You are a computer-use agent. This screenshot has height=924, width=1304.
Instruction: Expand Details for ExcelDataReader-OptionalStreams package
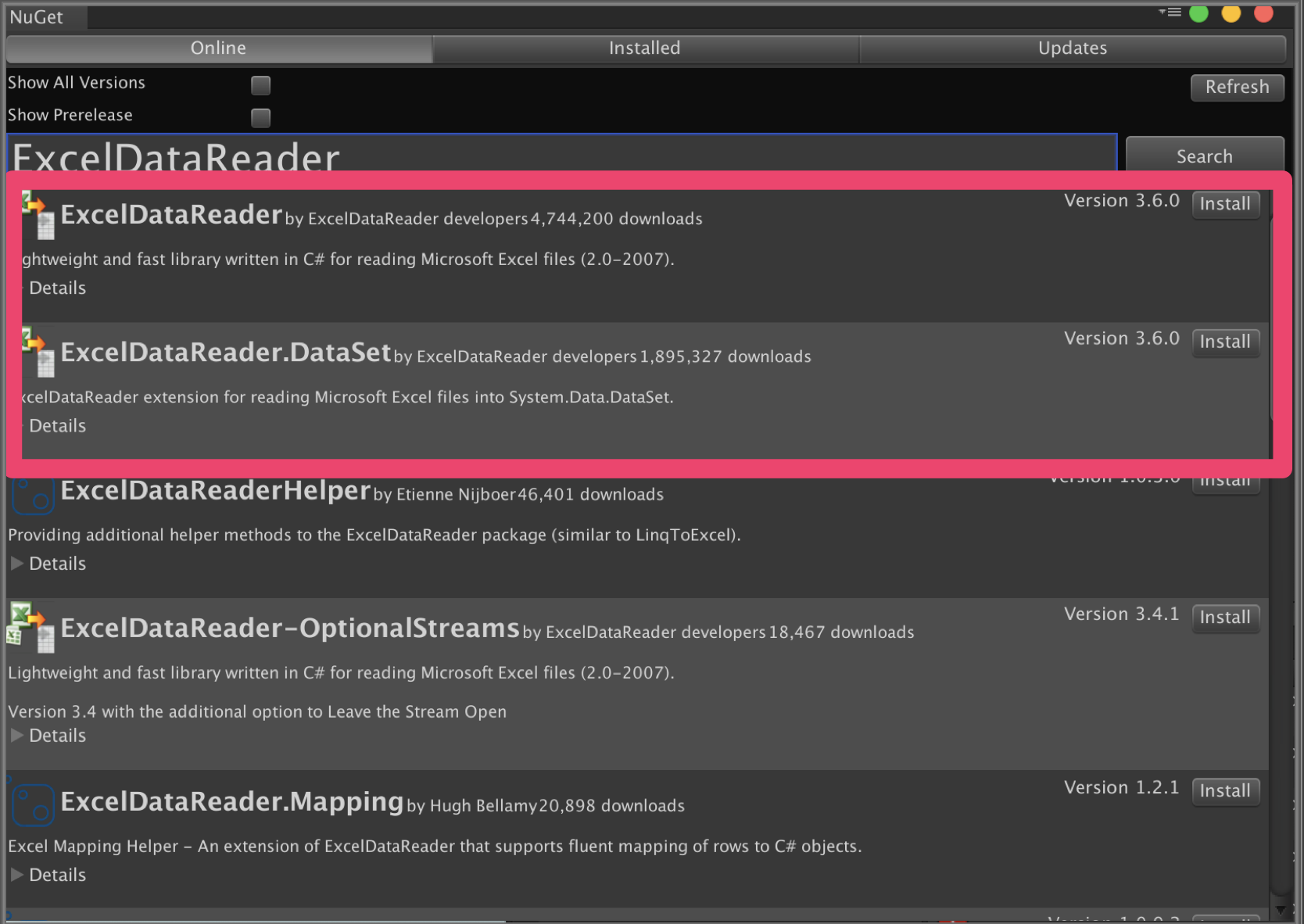48,735
